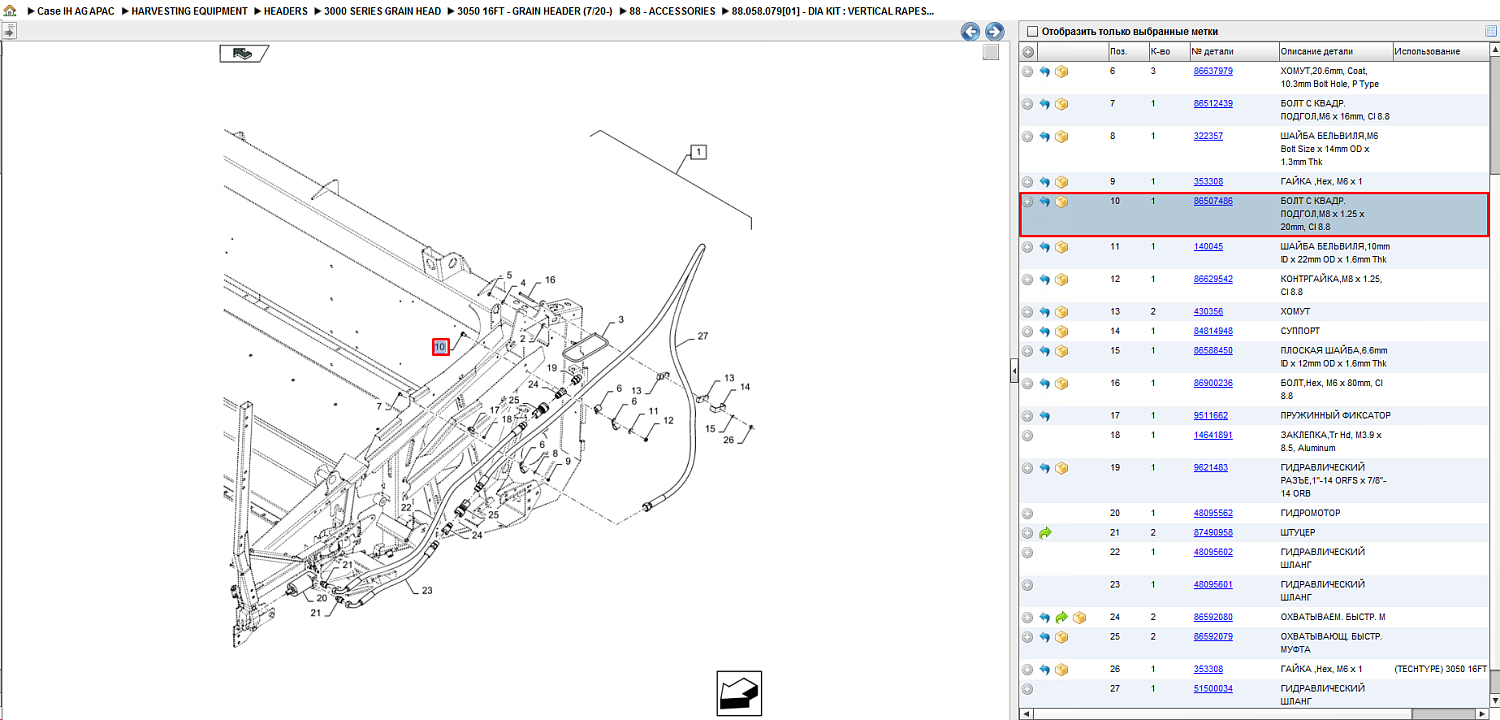The image size is (1500, 720).
Task: Click the ПРУЖИННЫЙ ФИКСАТОР description cell
Action: [1335, 416]
